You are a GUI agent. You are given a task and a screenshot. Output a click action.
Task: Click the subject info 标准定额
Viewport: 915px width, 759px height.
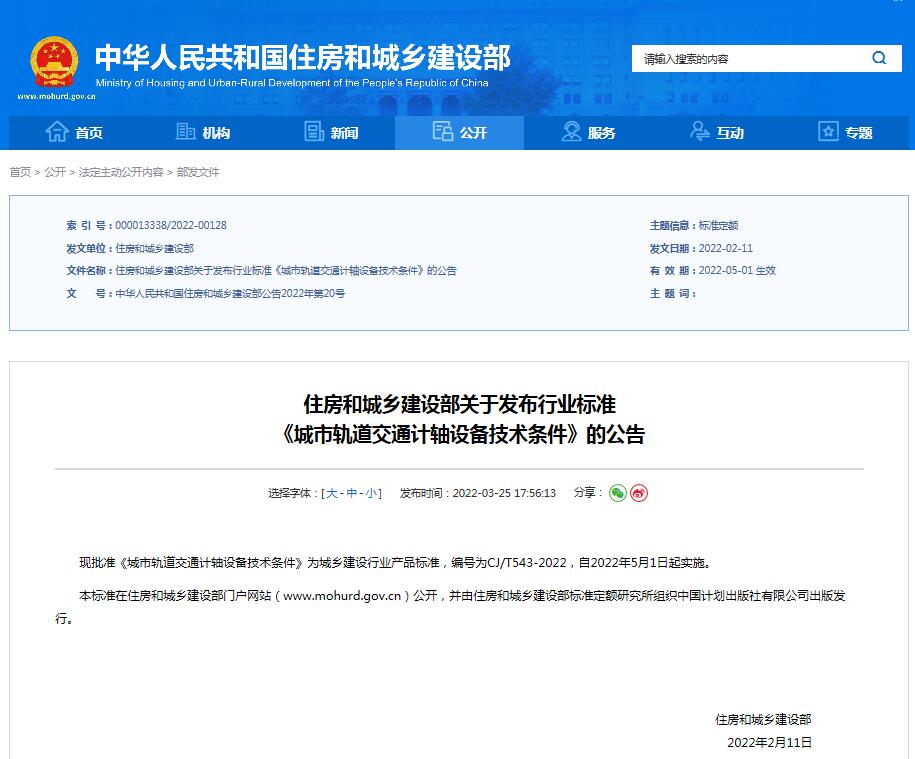point(718,226)
